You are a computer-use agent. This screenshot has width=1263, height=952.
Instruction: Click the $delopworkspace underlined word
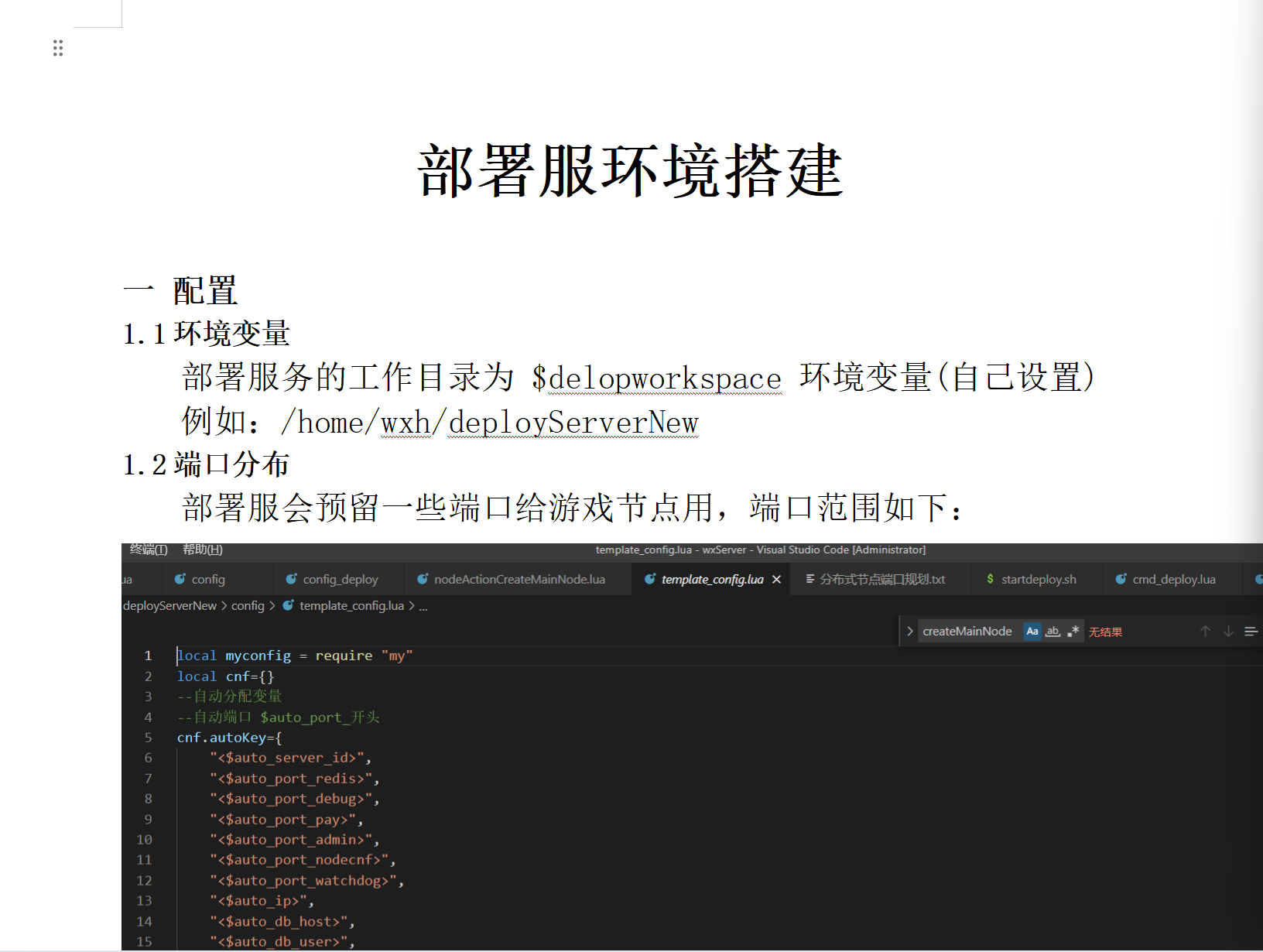click(656, 378)
